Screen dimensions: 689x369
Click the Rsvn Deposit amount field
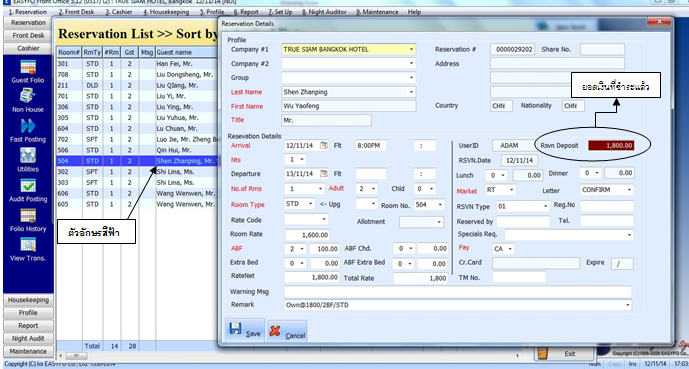pos(611,145)
